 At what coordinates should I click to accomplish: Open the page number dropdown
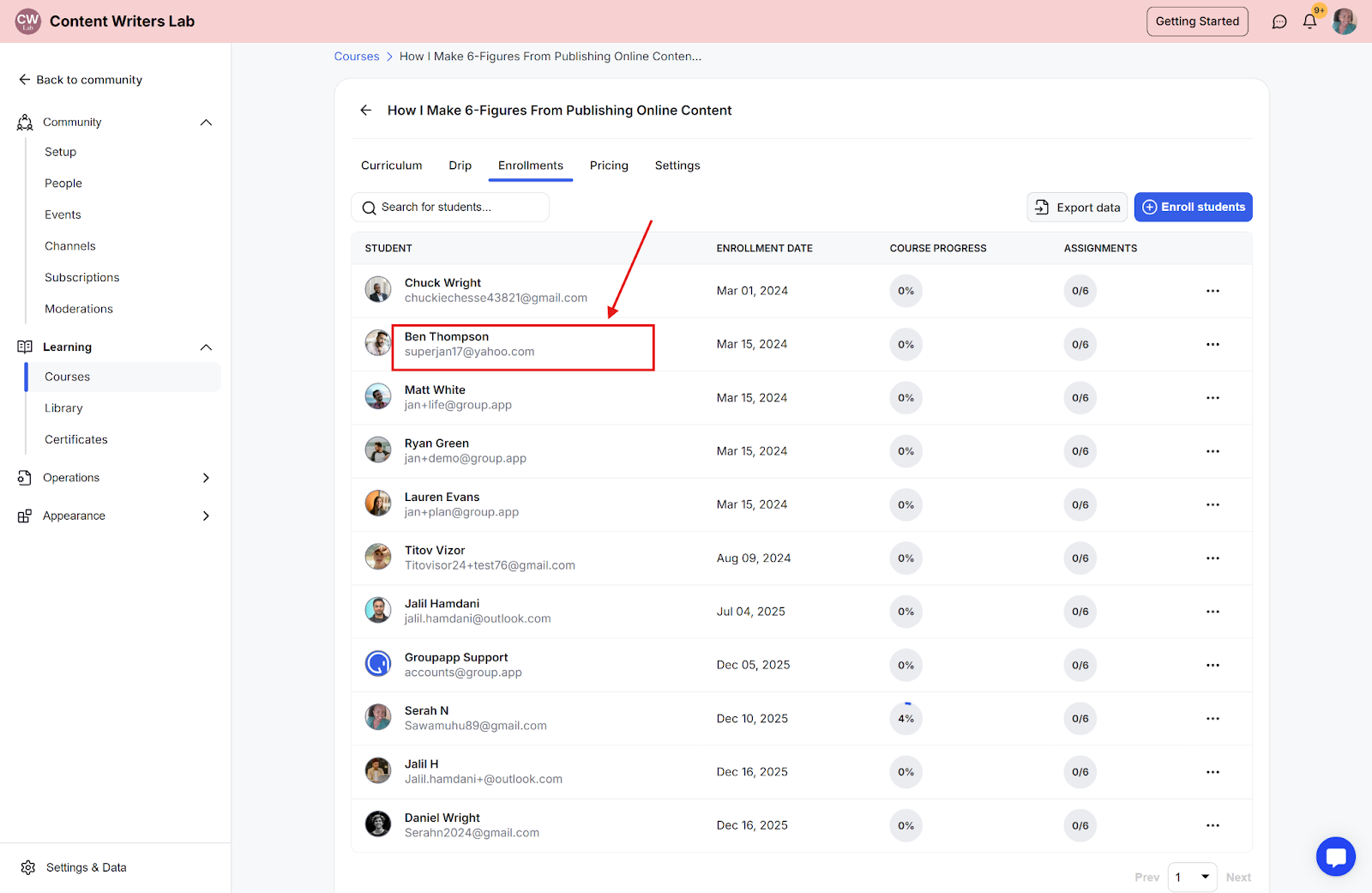click(x=1192, y=877)
